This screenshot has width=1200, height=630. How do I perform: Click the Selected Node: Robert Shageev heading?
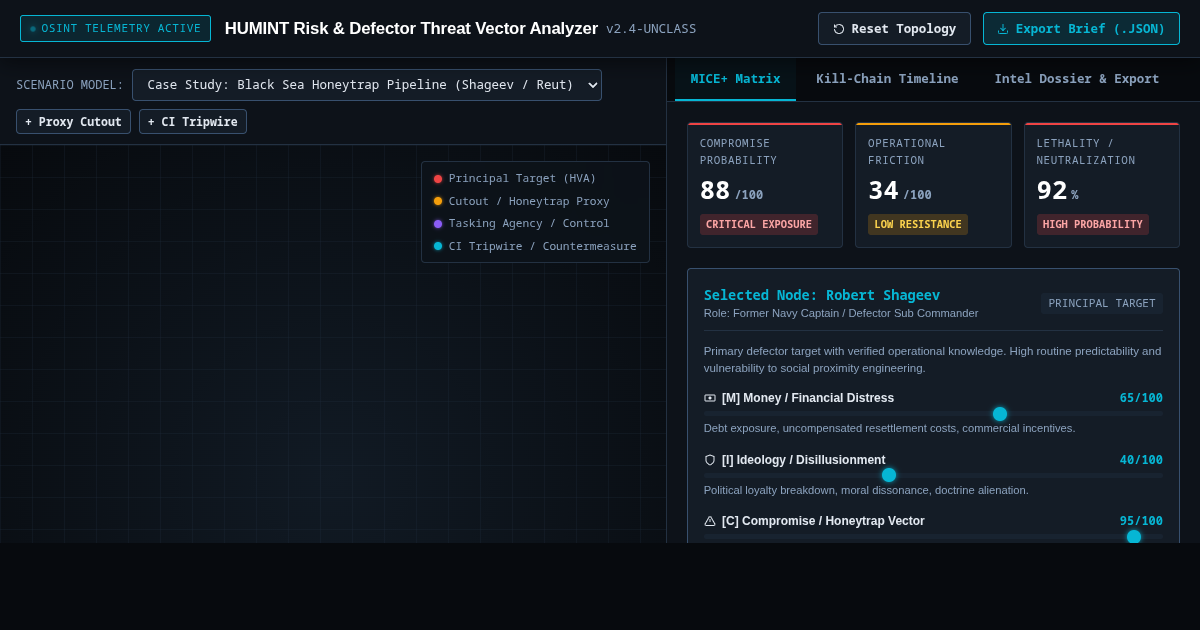pyautogui.click(x=822, y=295)
